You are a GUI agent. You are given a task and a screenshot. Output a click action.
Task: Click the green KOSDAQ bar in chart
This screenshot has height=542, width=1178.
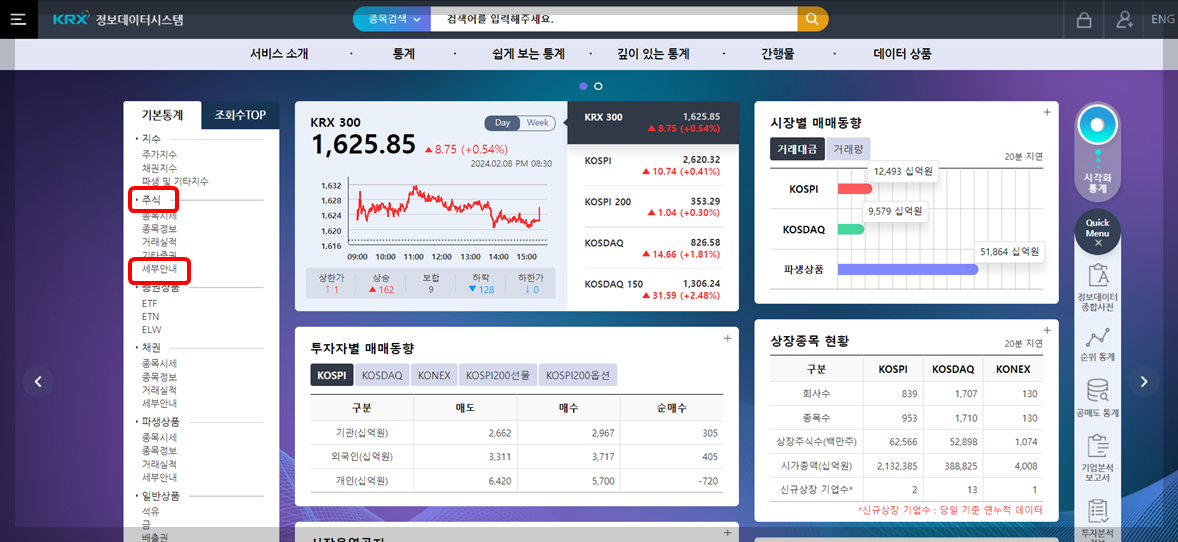pos(851,229)
